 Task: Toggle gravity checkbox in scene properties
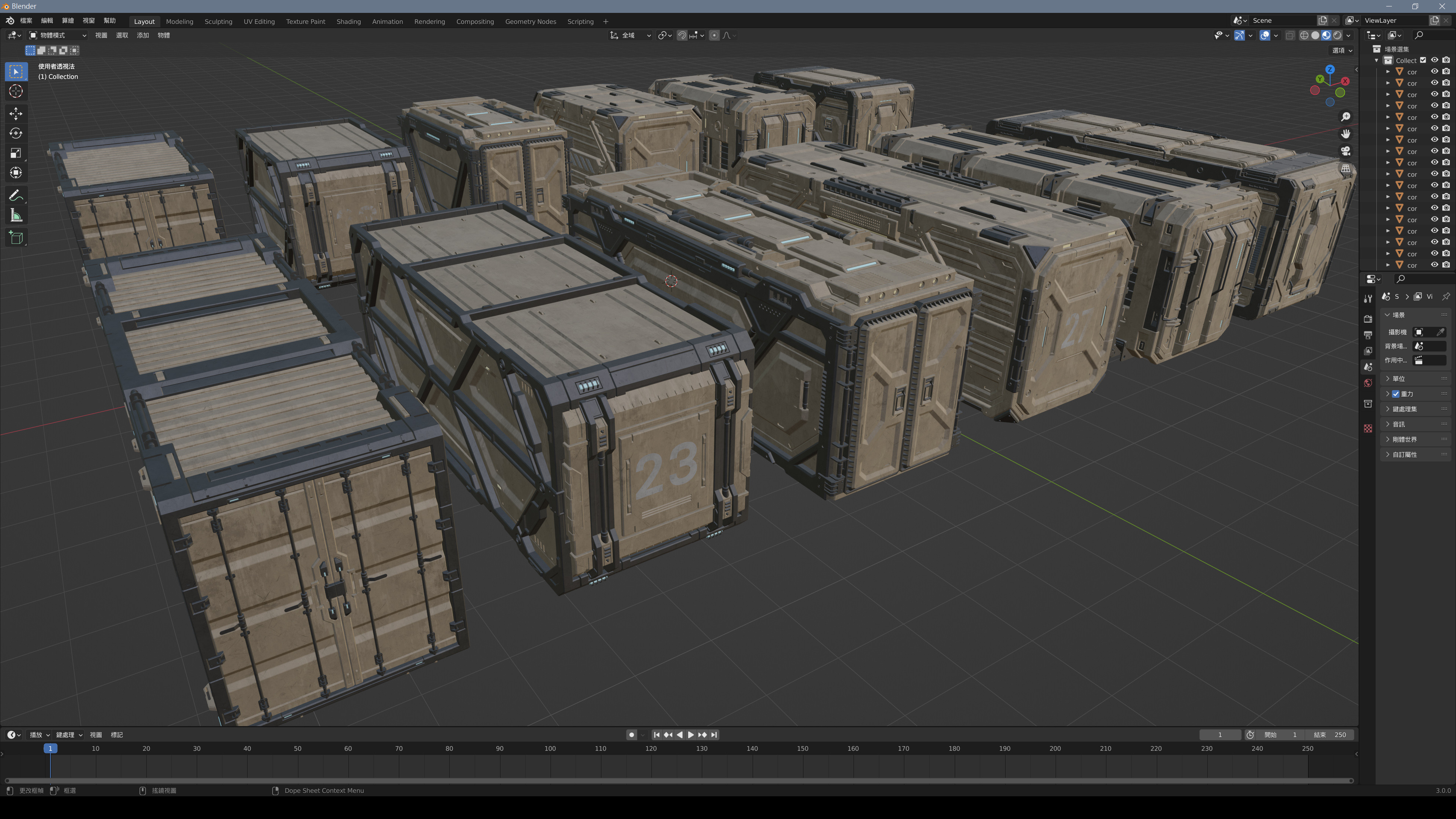1396,394
